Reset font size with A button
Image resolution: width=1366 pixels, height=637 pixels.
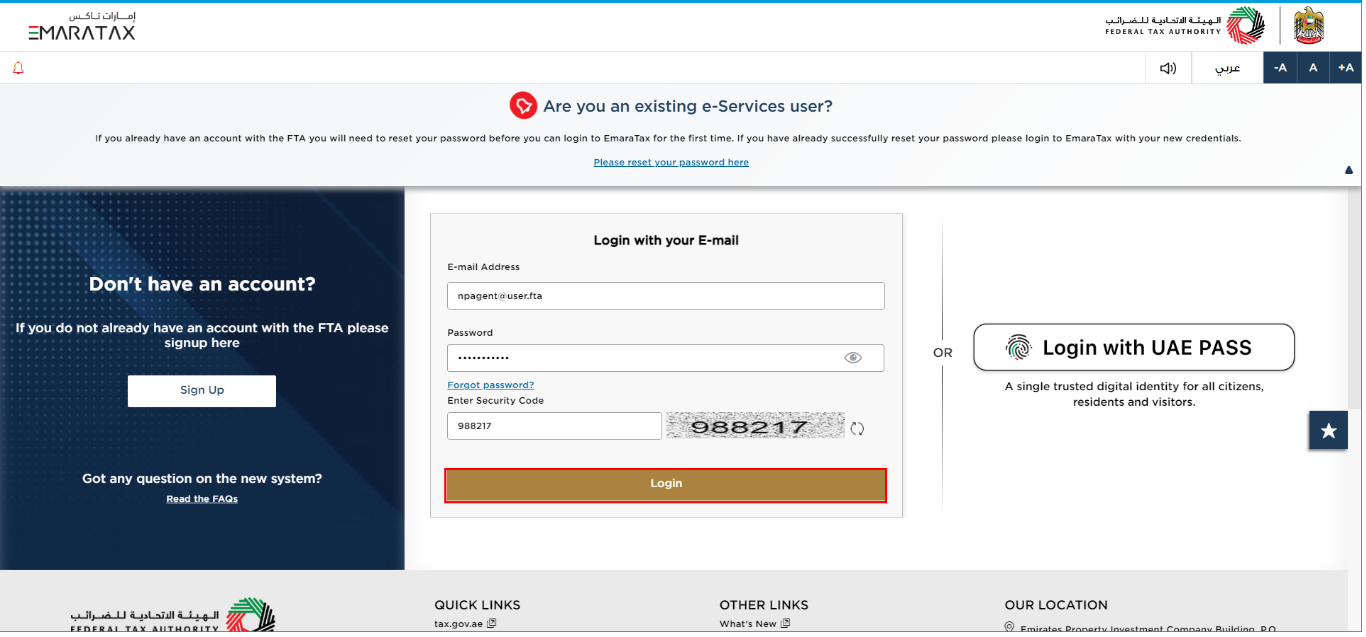click(1313, 68)
